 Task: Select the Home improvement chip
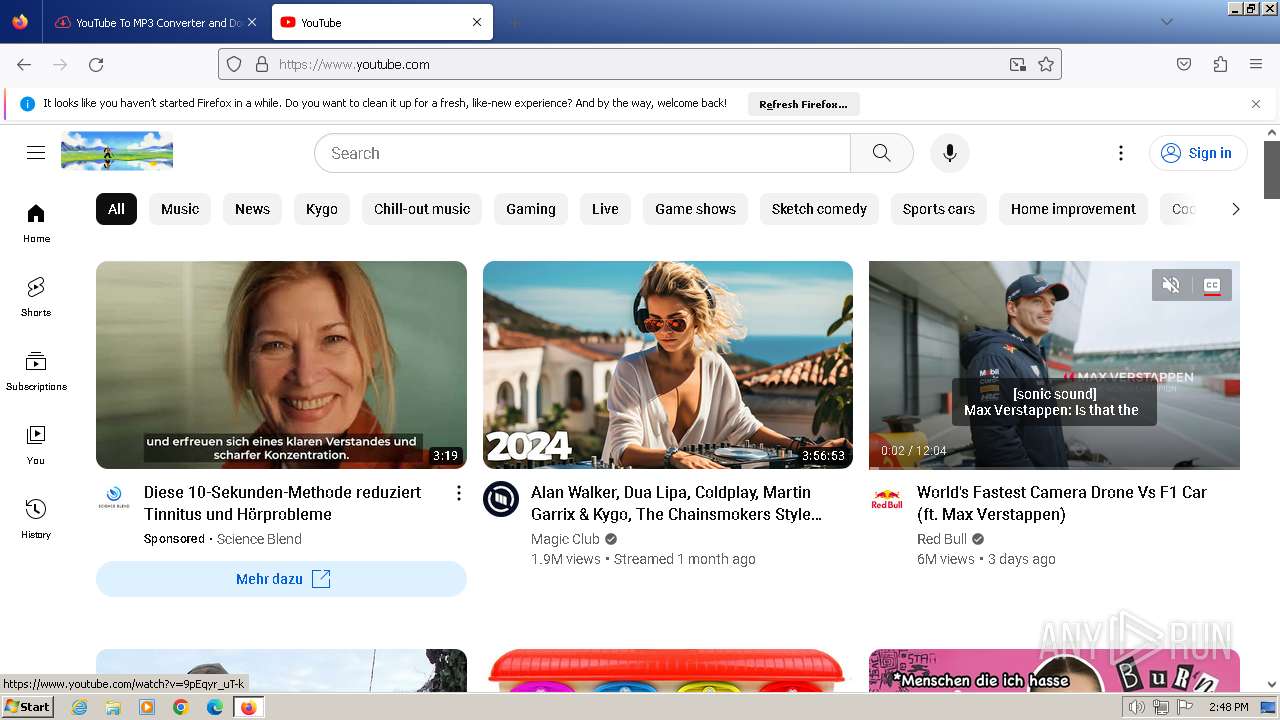pyautogui.click(x=1073, y=209)
